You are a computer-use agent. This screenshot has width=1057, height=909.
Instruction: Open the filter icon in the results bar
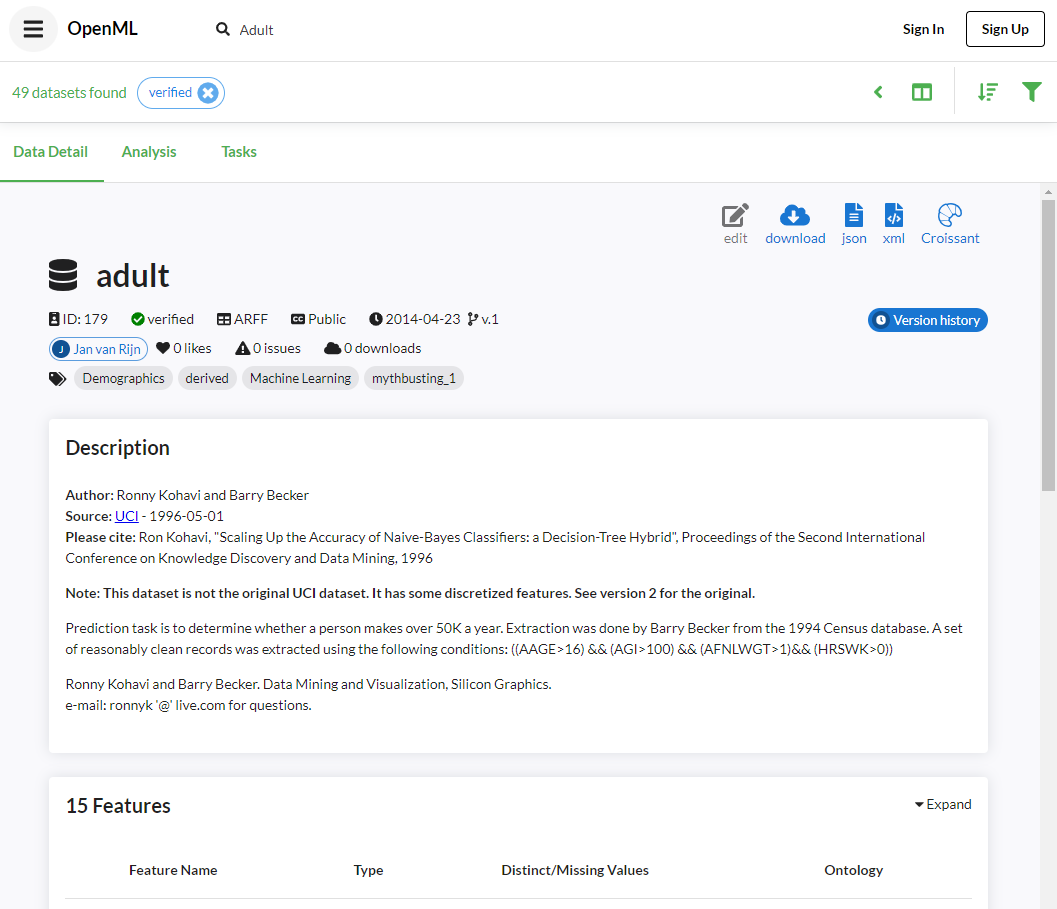[x=1031, y=91]
